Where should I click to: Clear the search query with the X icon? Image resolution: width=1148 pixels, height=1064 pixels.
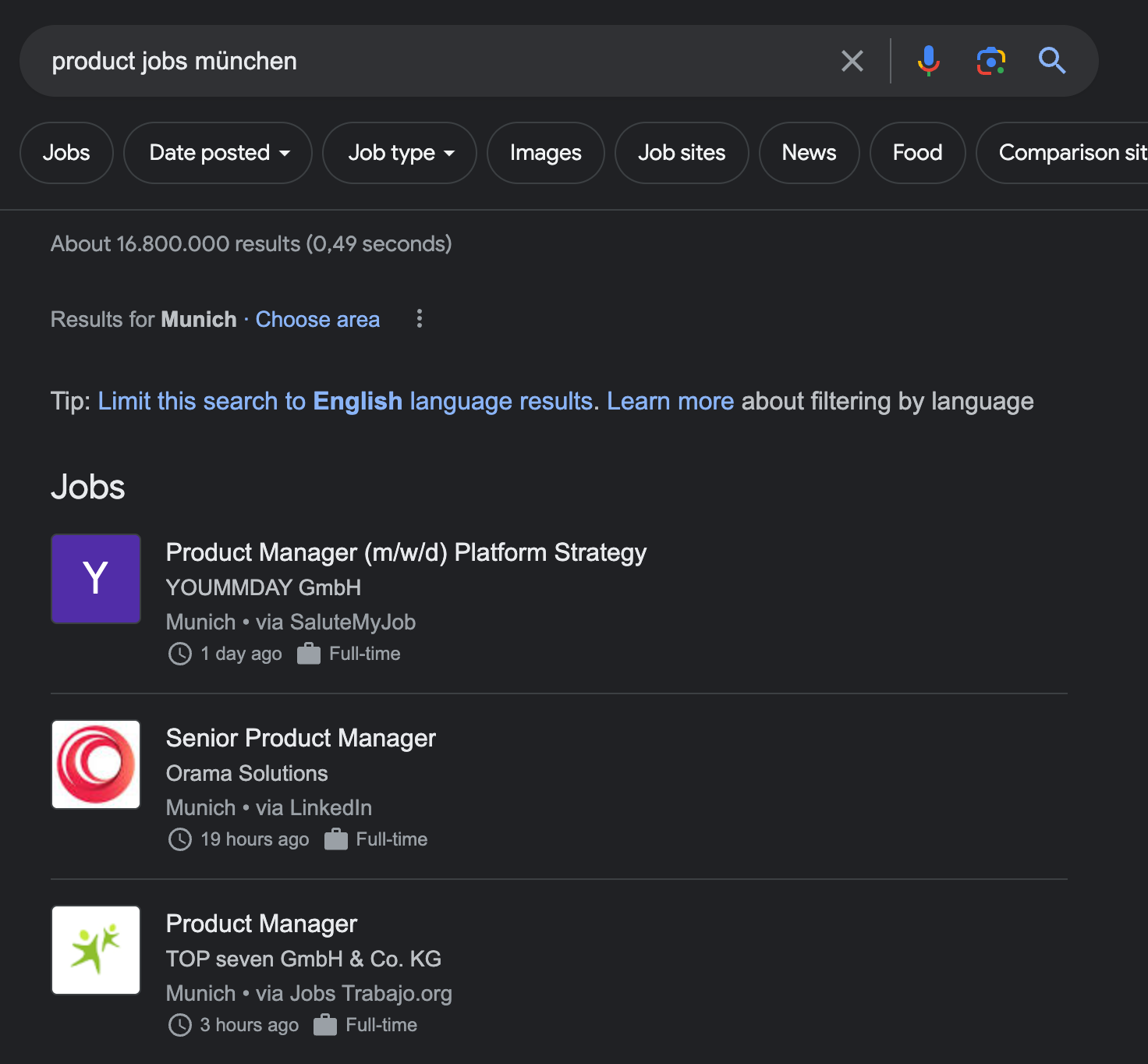coord(852,61)
